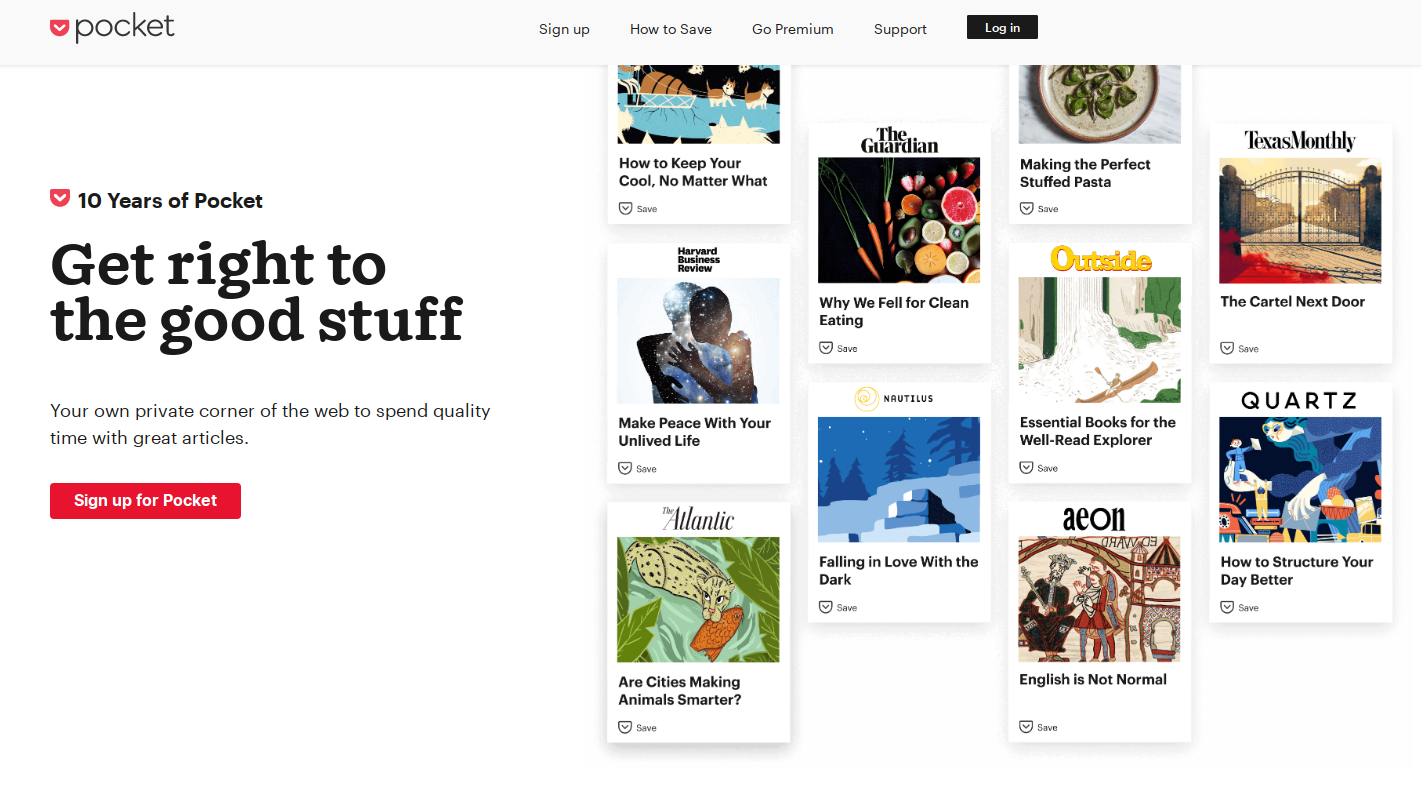Click the Quartz logo on card
The image size is (1421, 787).
click(x=1299, y=400)
